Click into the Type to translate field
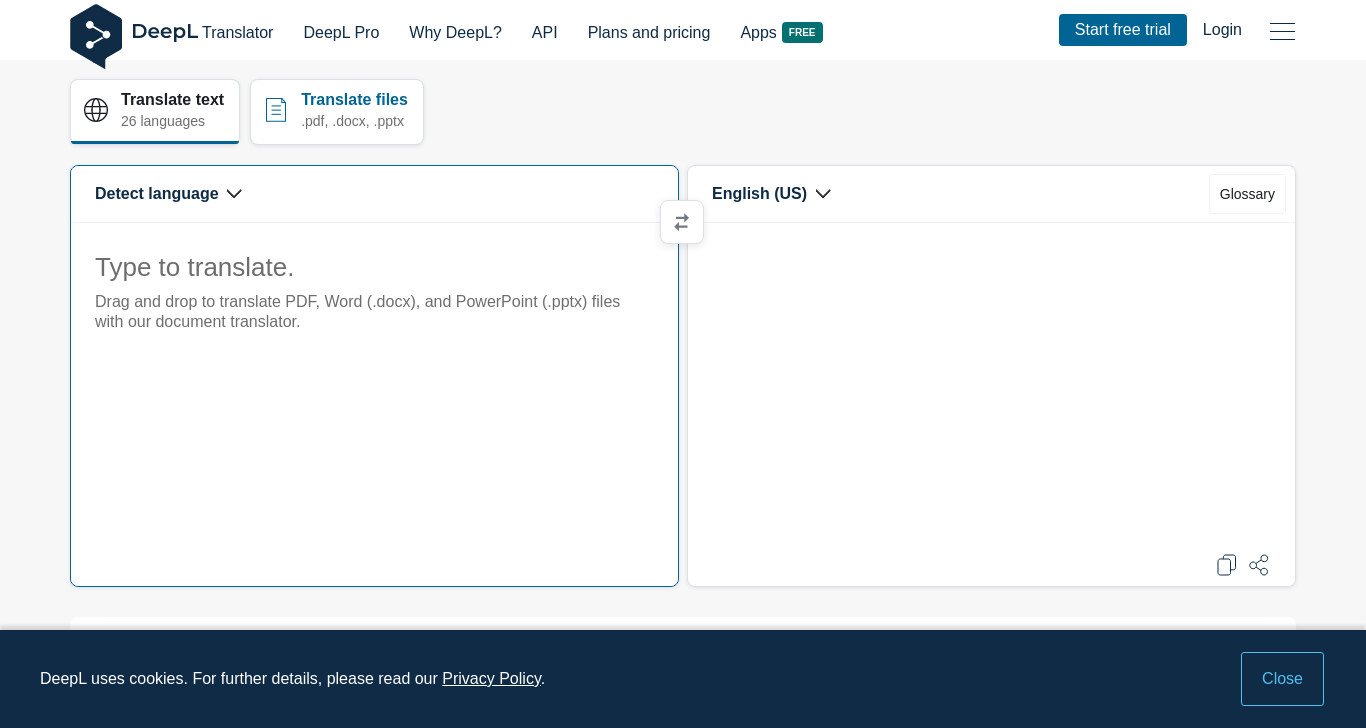 [374, 404]
